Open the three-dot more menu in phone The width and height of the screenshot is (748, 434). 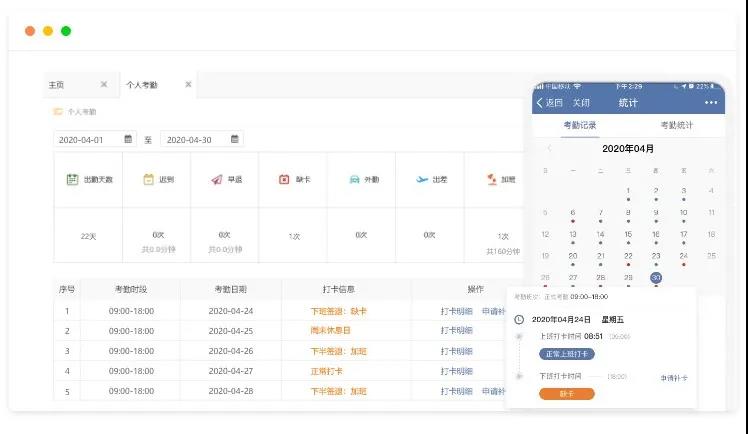[x=711, y=103]
